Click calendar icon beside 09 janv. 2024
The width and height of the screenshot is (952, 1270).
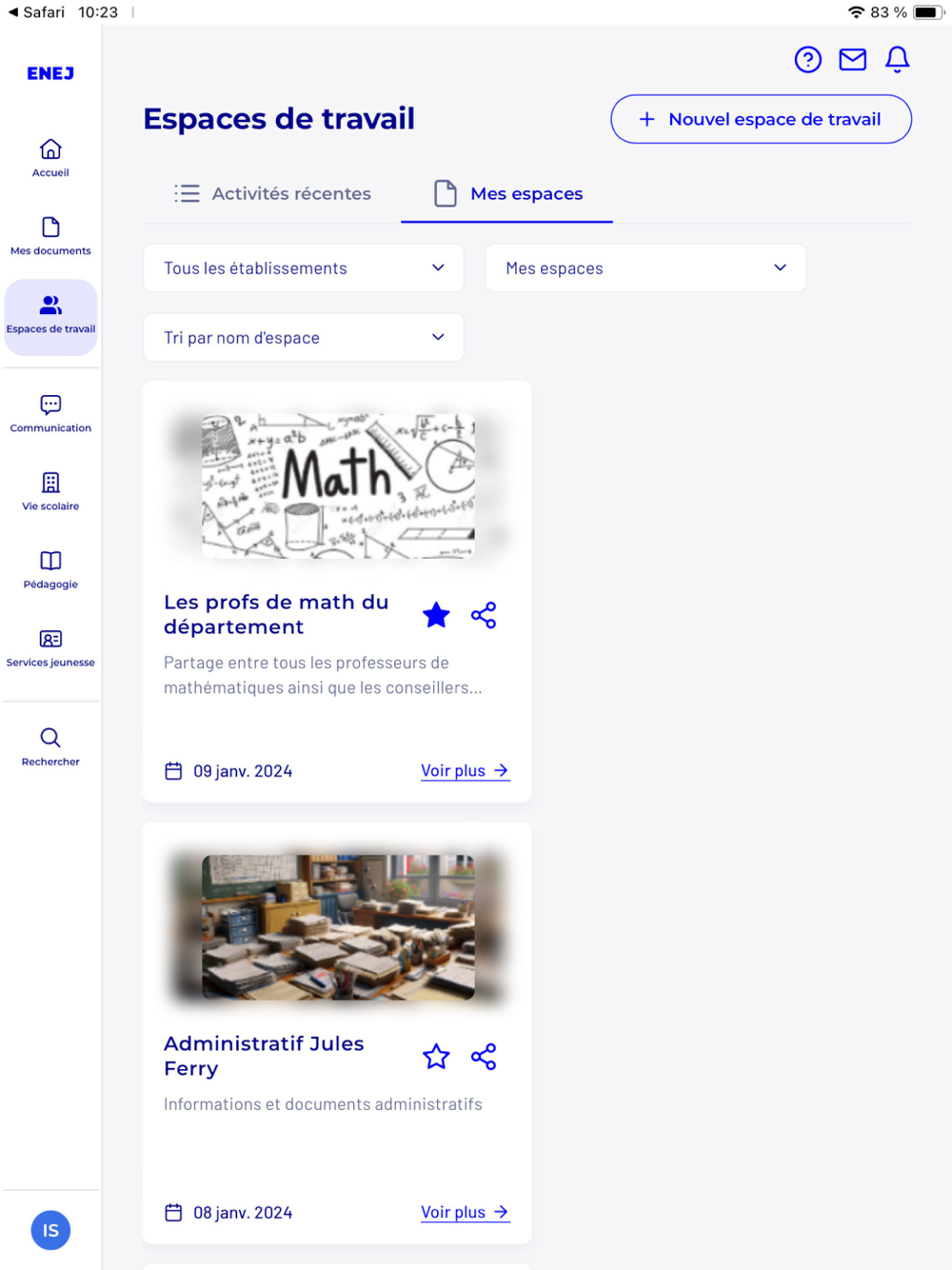(173, 771)
